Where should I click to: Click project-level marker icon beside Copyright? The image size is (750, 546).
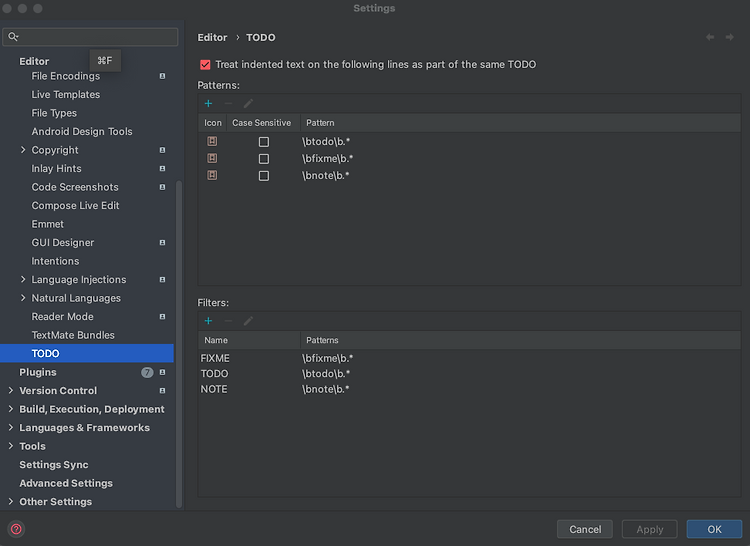(162, 150)
